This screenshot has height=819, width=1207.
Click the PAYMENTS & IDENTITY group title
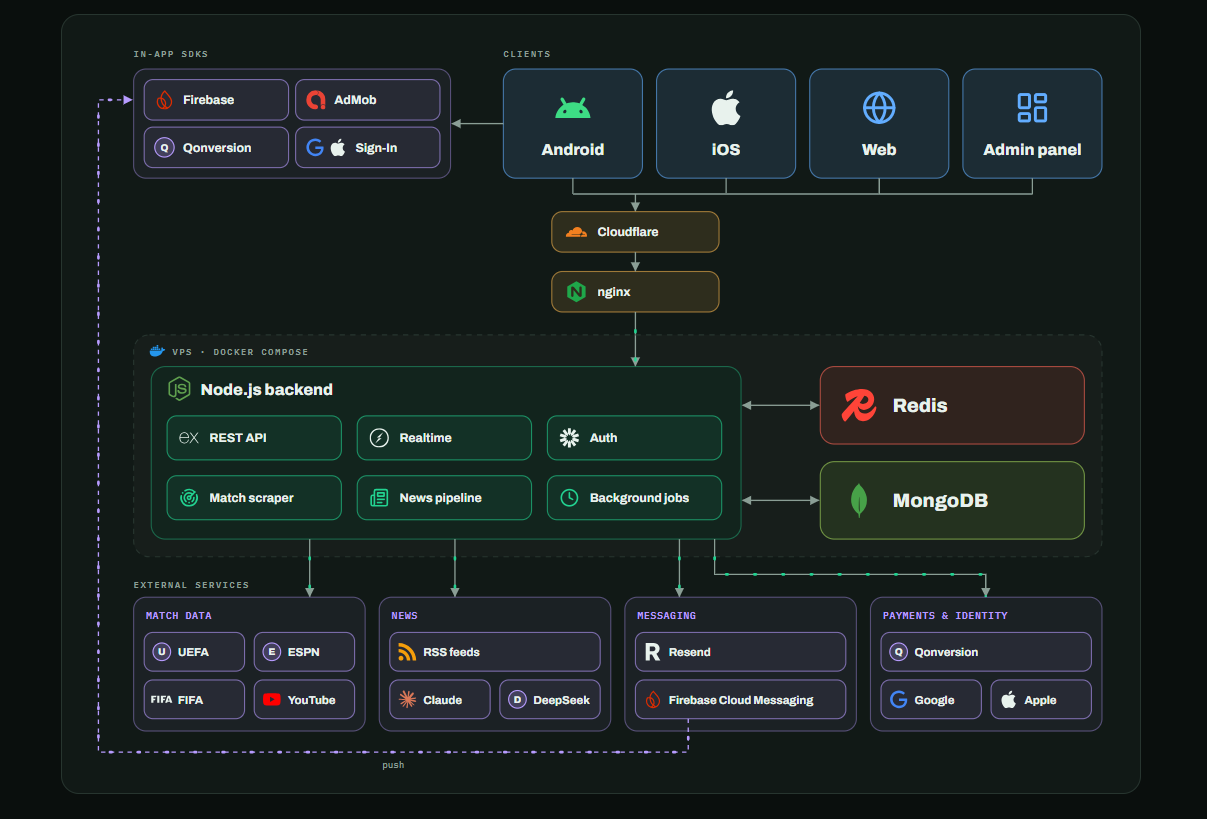[945, 616]
